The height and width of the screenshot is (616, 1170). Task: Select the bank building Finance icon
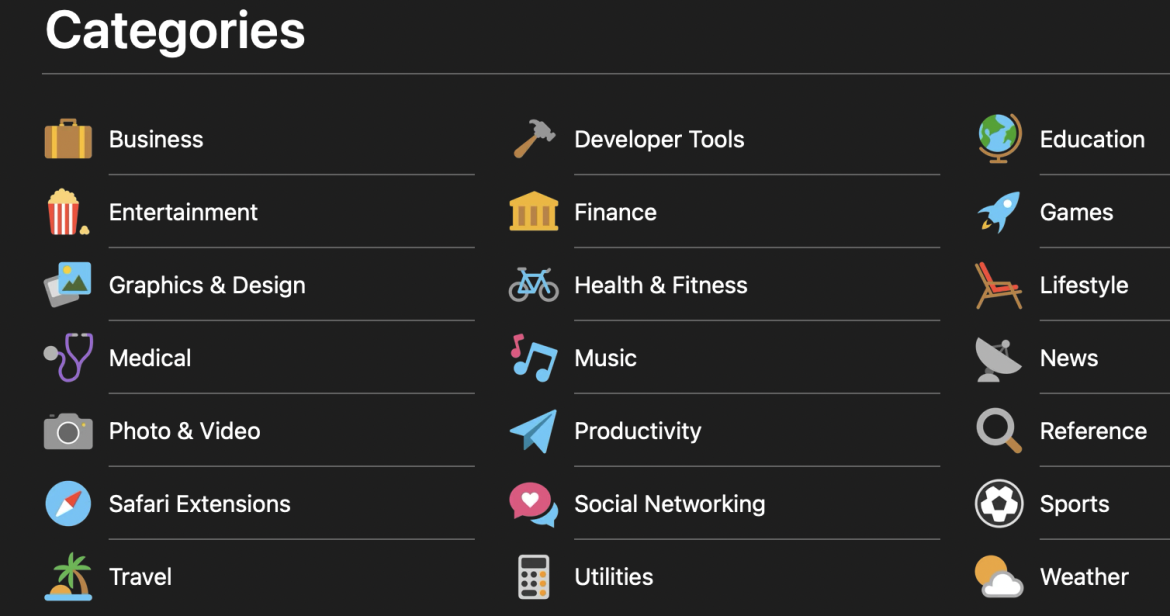tap(533, 212)
